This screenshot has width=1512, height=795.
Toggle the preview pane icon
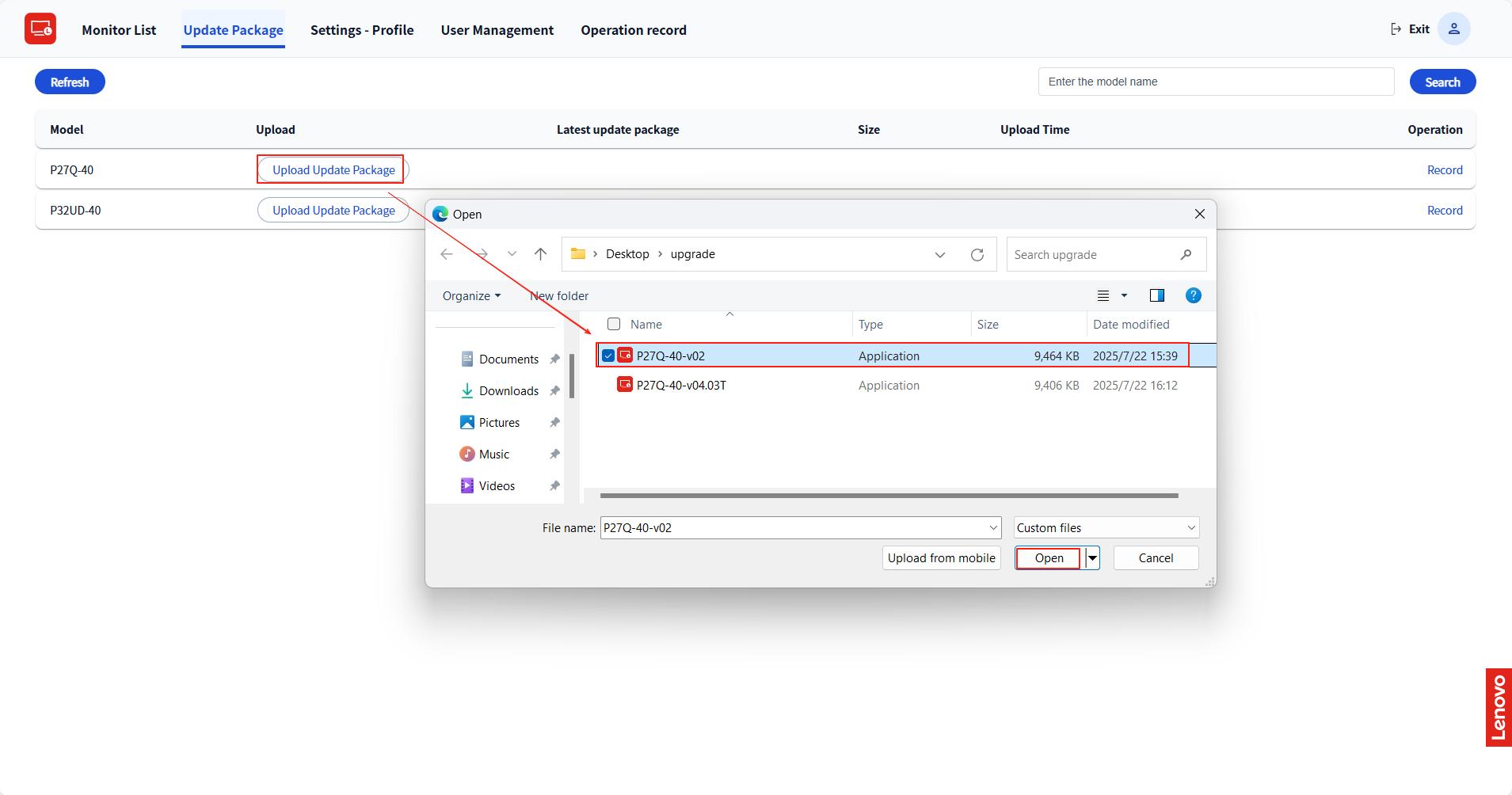[1156, 295]
